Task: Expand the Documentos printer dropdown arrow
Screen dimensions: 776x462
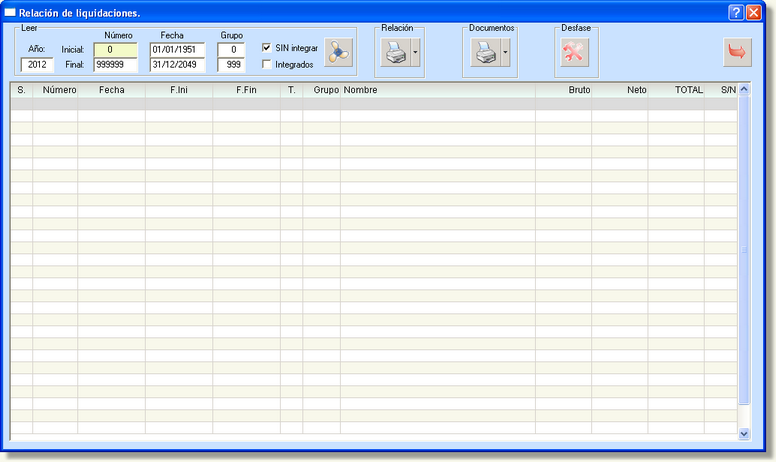Action: [x=505, y=52]
